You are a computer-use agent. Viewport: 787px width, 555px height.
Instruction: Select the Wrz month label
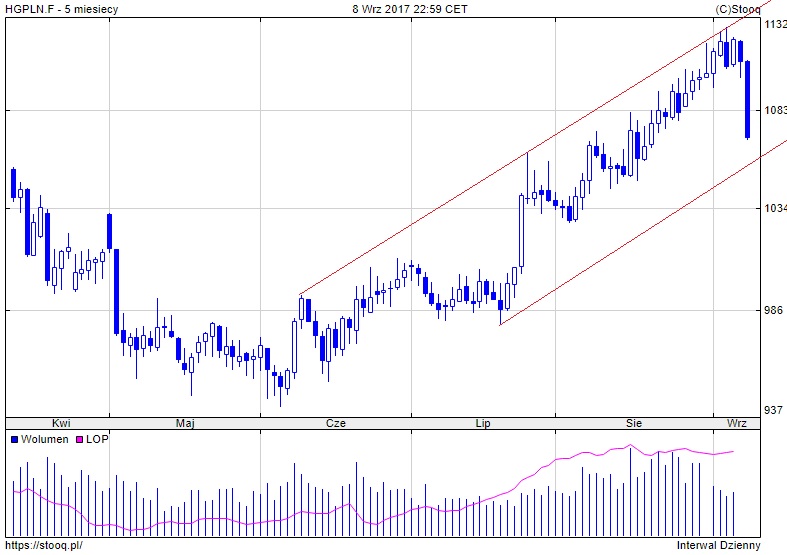point(737,423)
